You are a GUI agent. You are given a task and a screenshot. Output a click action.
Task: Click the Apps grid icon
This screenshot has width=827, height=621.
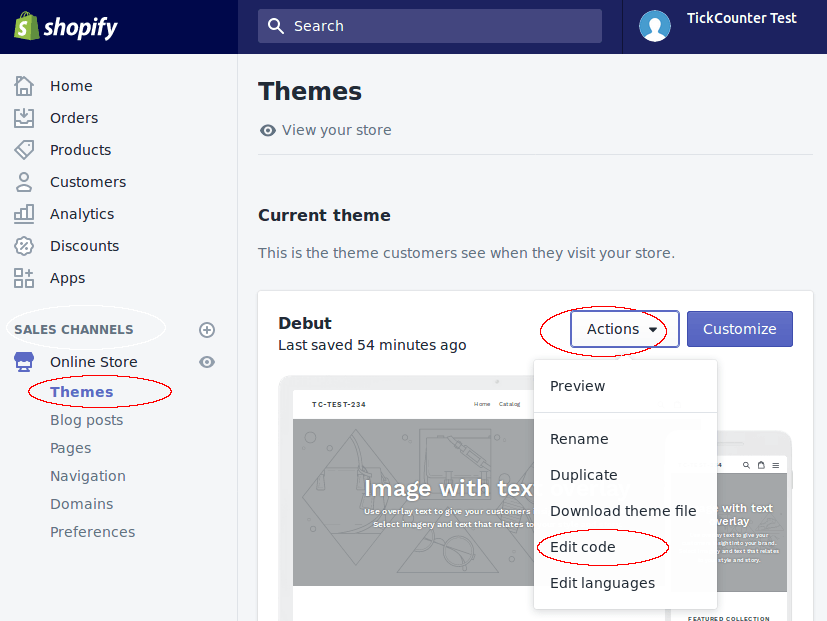coord(24,278)
